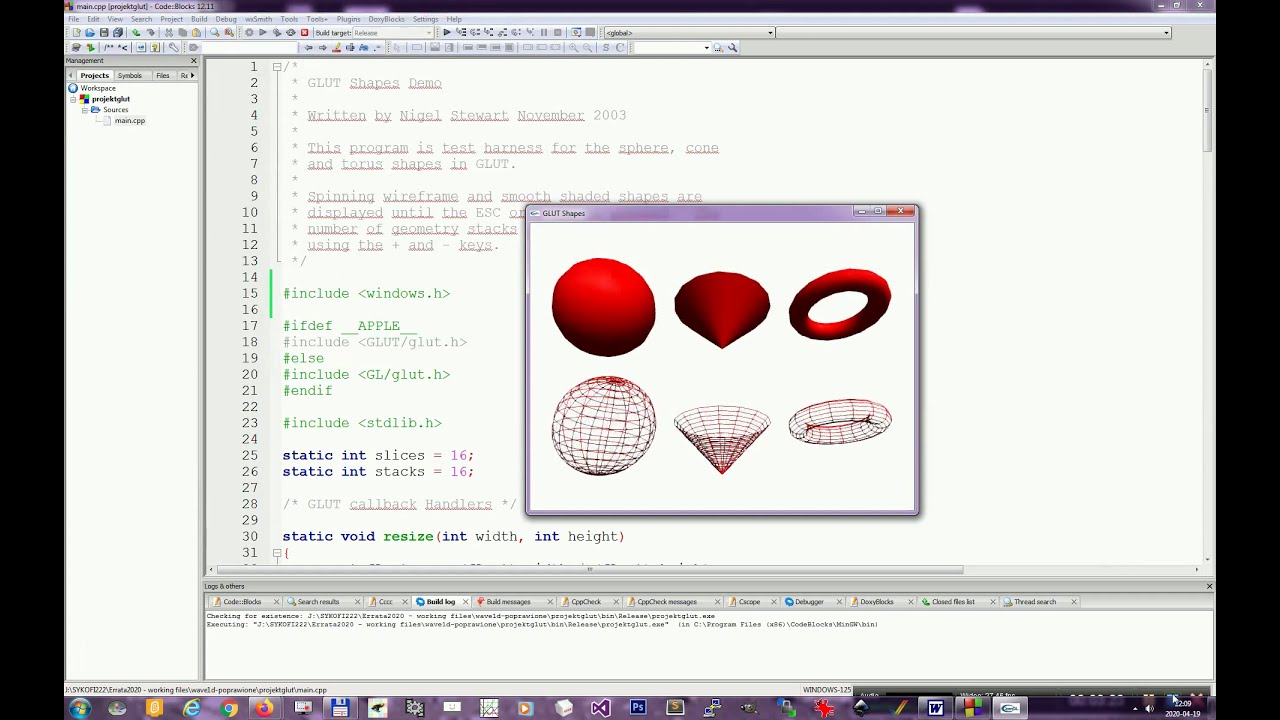Click line 15 windows.h include text
Screen dimensions: 1280x720
point(366,293)
